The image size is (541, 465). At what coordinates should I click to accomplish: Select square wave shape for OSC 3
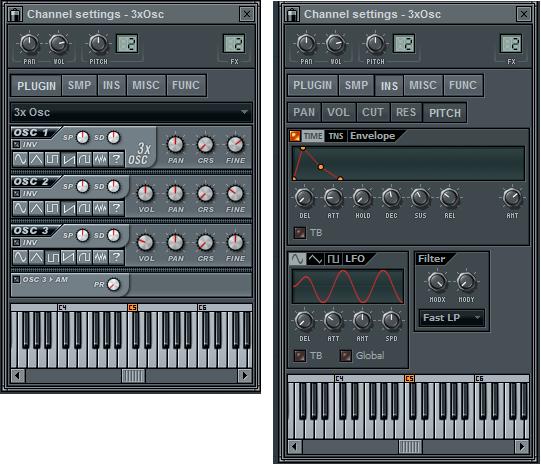click(52, 257)
